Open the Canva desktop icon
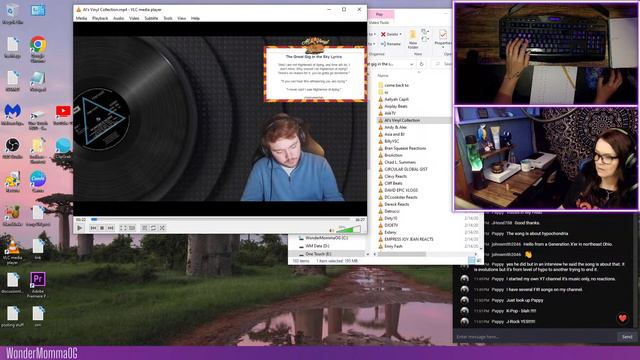 tap(38, 182)
